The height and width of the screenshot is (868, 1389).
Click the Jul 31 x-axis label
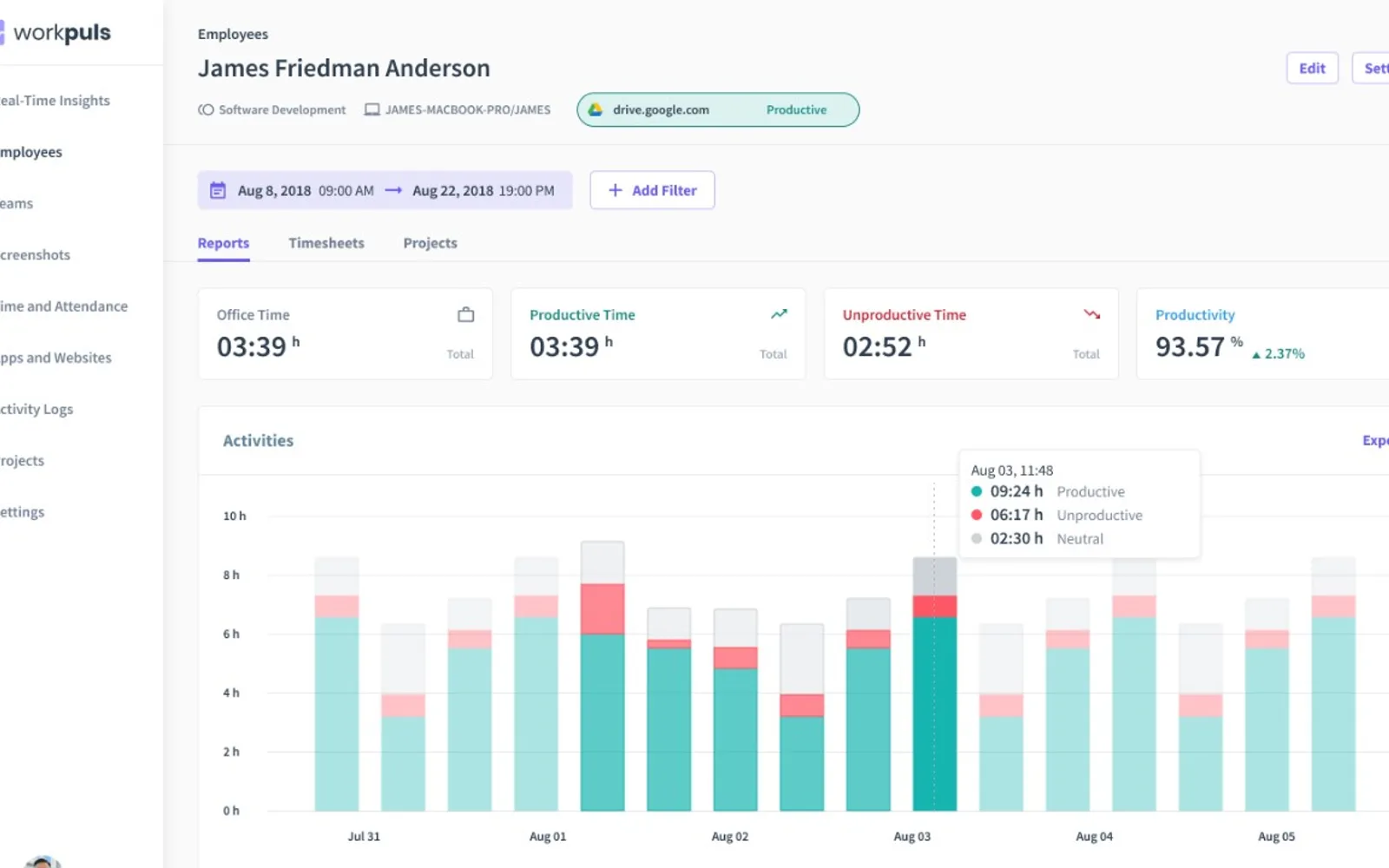pyautogui.click(x=364, y=837)
